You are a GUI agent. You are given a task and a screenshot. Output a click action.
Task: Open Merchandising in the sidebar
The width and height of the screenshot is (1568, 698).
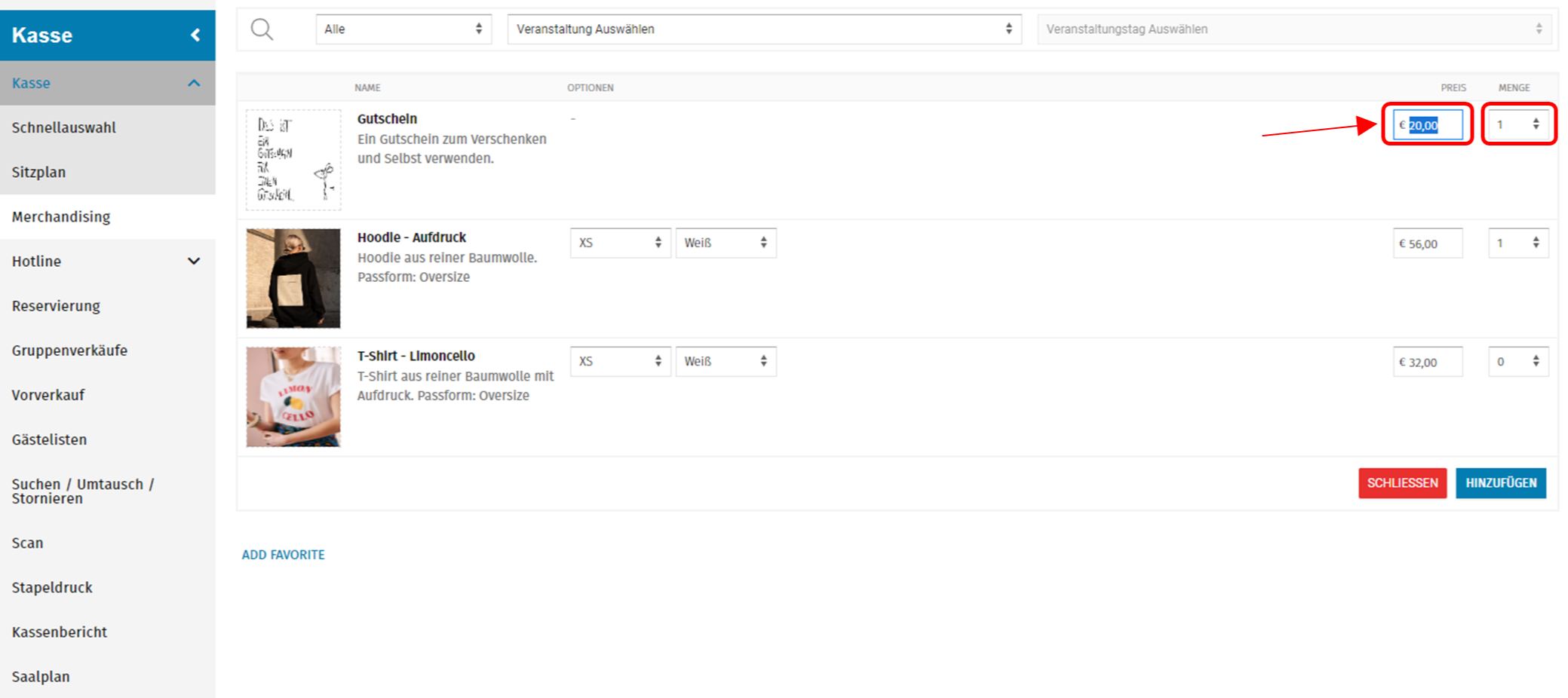pos(61,217)
